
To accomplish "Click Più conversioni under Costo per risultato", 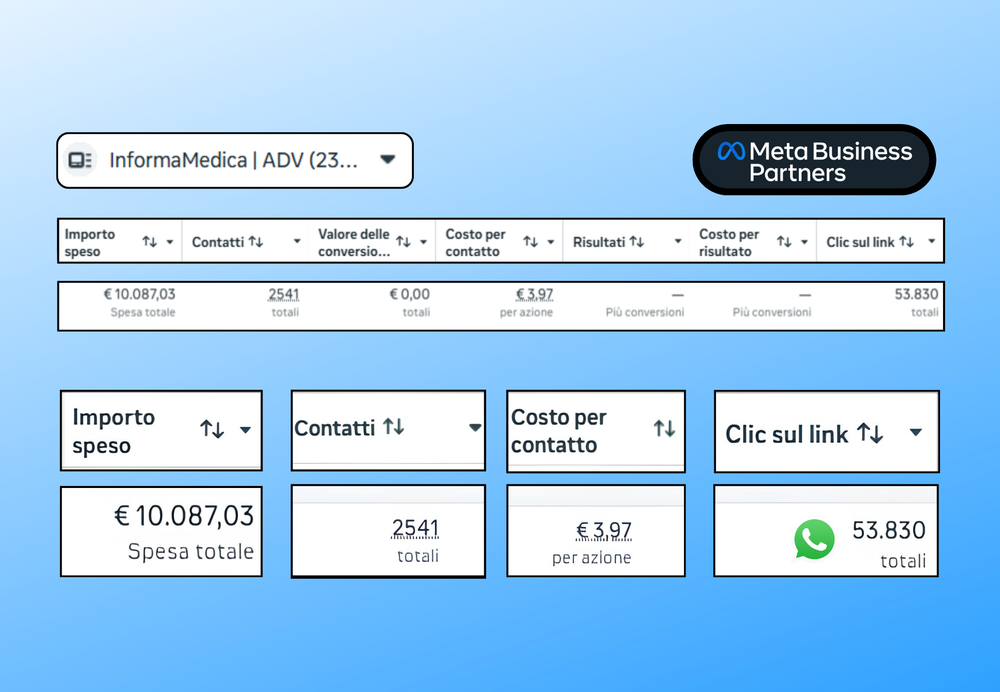I will point(772,312).
